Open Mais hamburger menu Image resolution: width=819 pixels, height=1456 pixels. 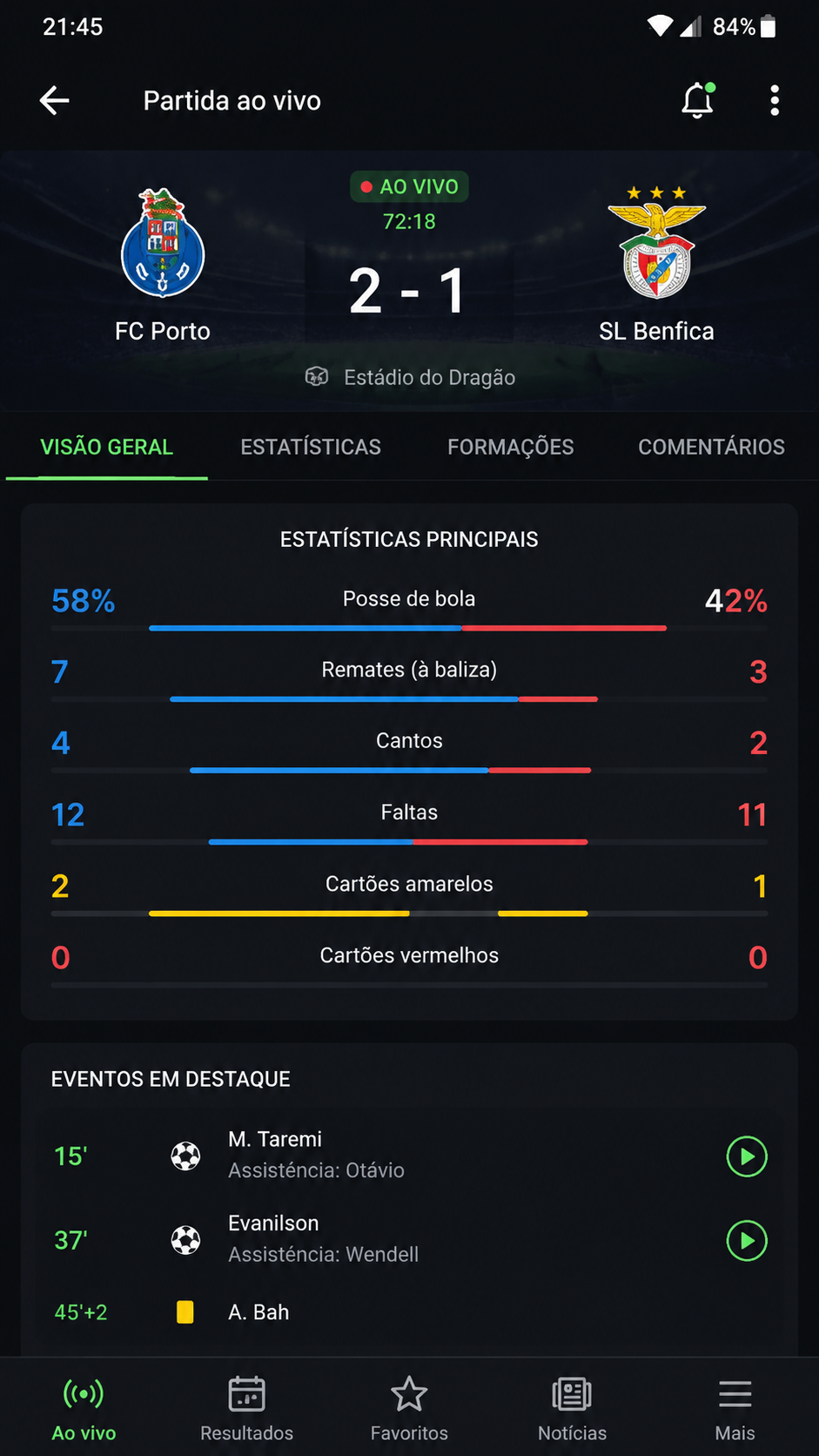click(x=735, y=1394)
